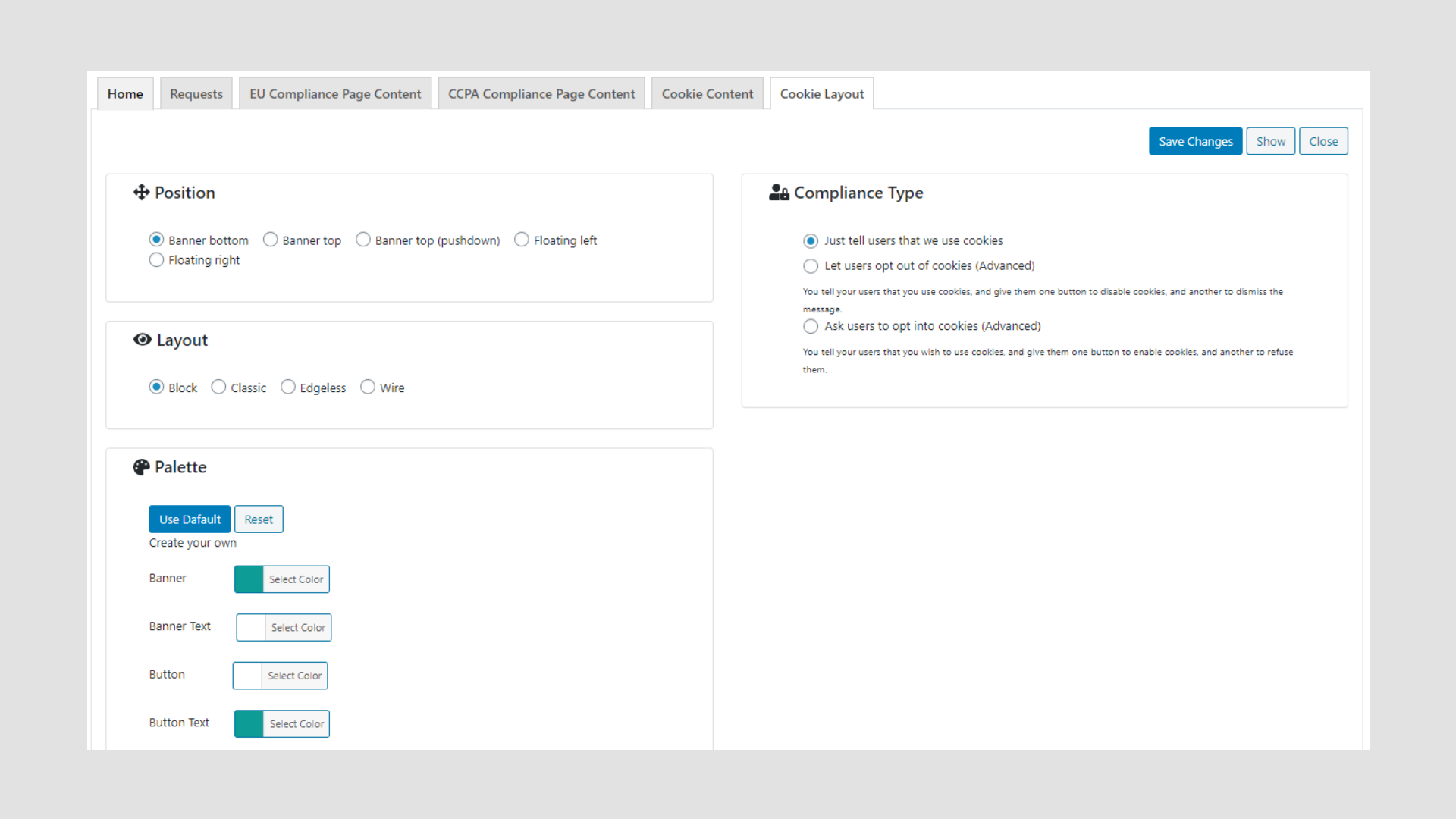The image size is (1456, 819).
Task: Click Use Dafault palette button
Action: click(x=190, y=519)
